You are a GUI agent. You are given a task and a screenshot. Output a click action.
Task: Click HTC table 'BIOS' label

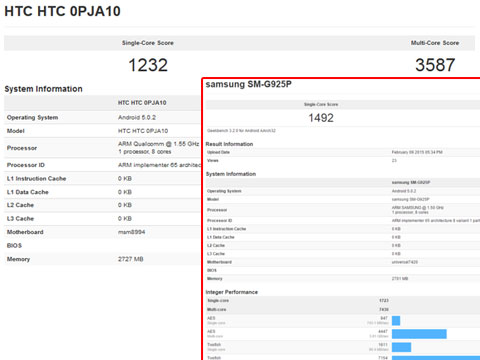(14, 246)
